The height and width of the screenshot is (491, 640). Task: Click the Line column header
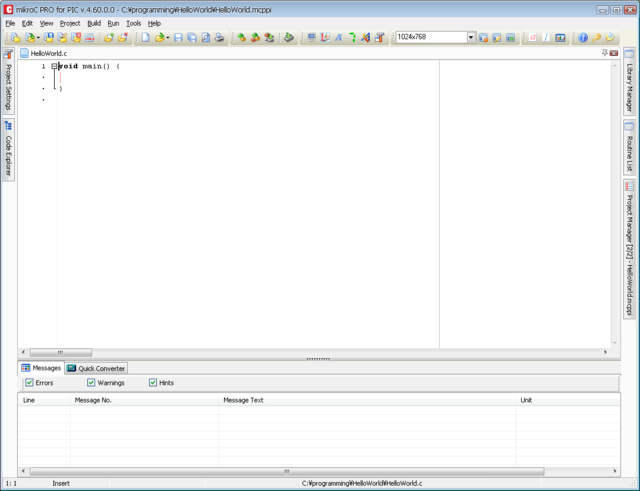[x=44, y=400]
